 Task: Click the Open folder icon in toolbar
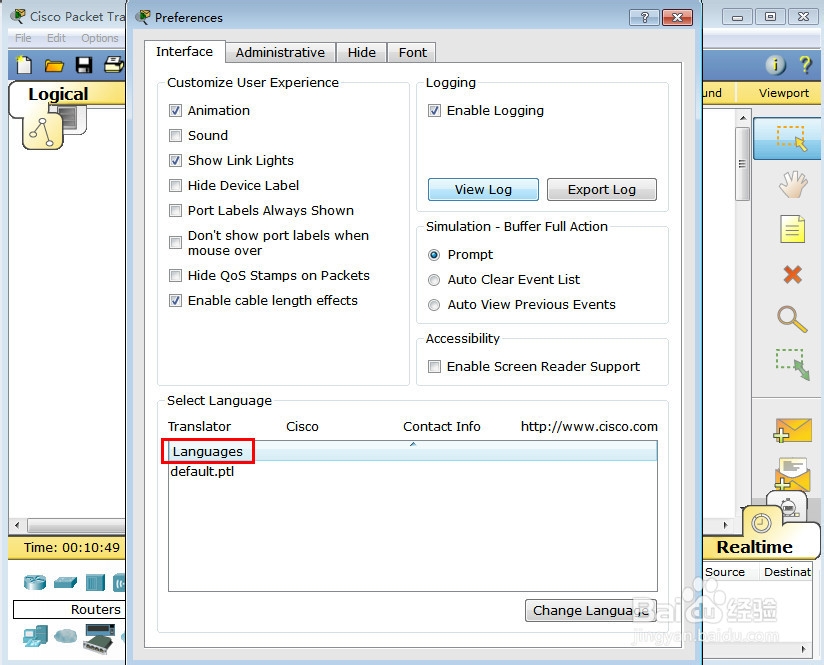[x=54, y=65]
